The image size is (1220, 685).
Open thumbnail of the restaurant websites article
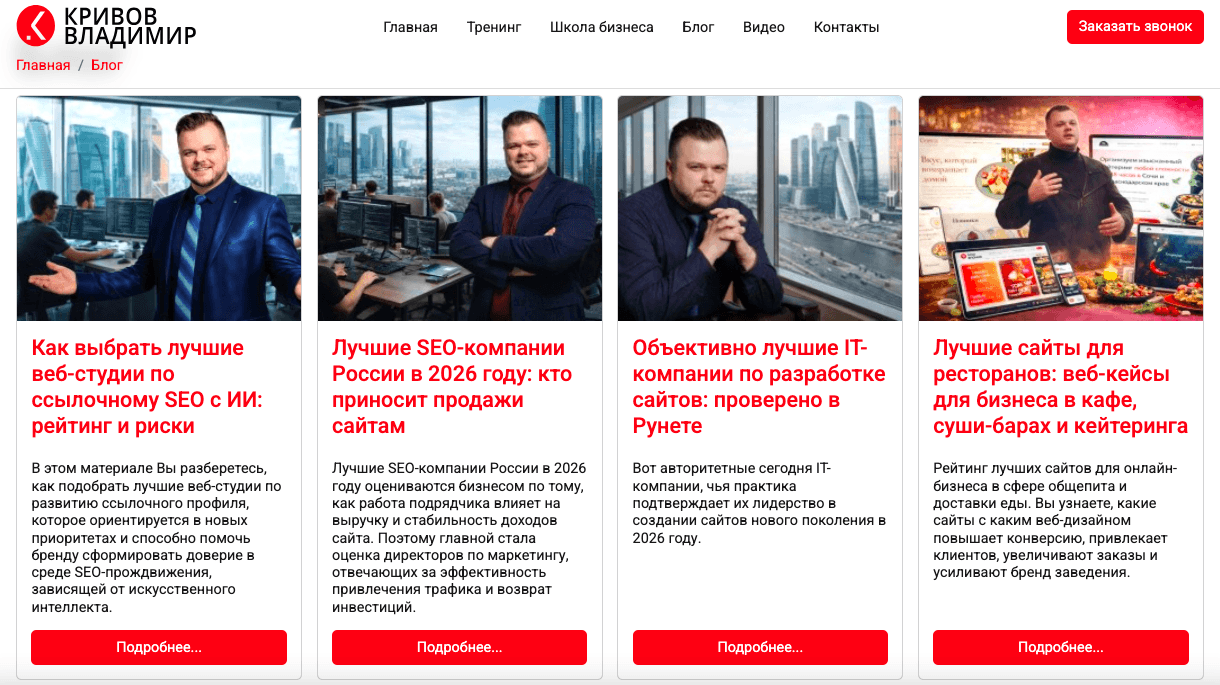(1061, 208)
